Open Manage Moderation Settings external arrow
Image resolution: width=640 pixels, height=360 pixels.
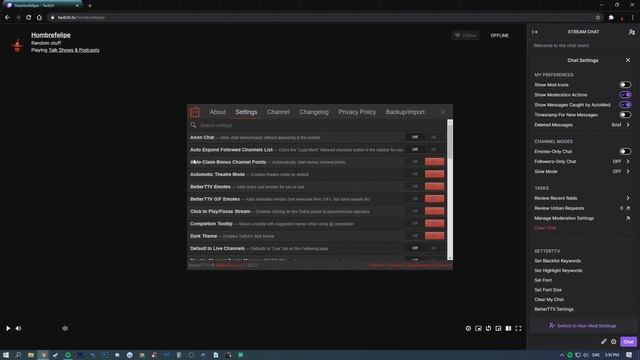tap(628, 218)
